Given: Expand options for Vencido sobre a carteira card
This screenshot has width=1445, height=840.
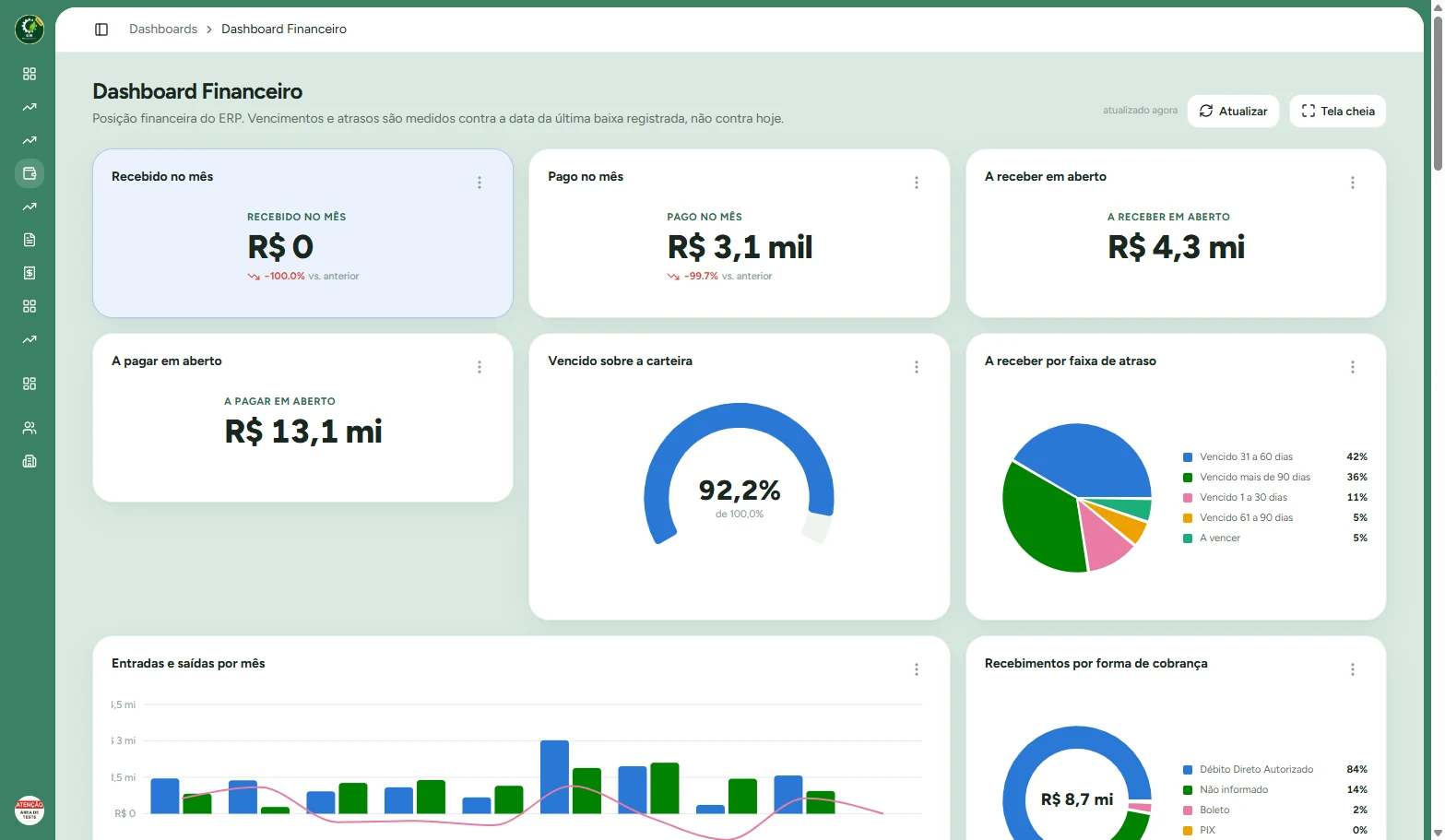Looking at the screenshot, I should [917, 367].
